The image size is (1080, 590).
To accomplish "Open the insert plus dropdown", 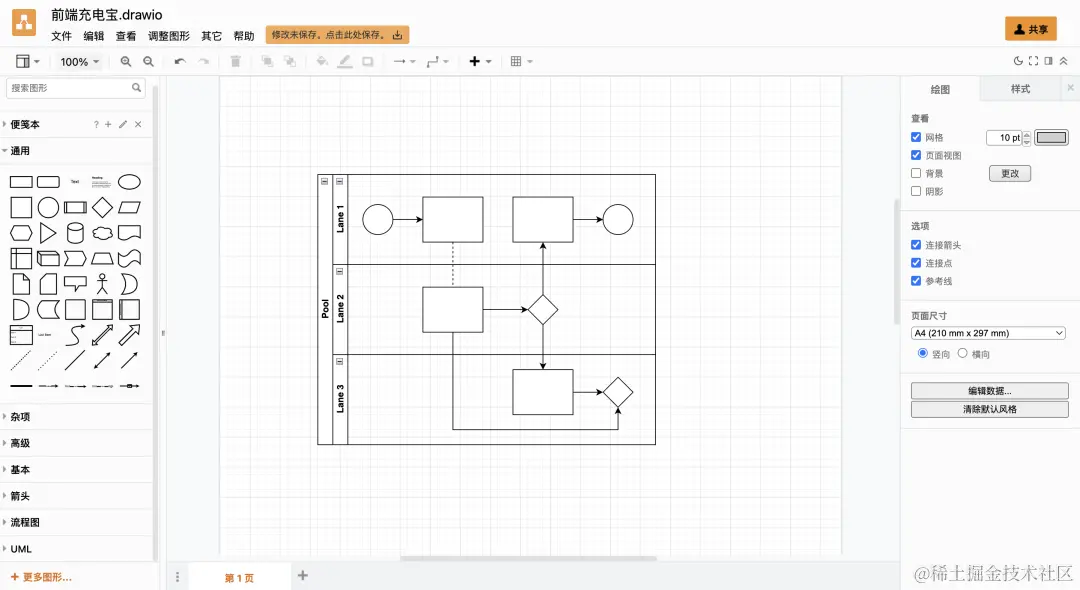I will point(480,61).
